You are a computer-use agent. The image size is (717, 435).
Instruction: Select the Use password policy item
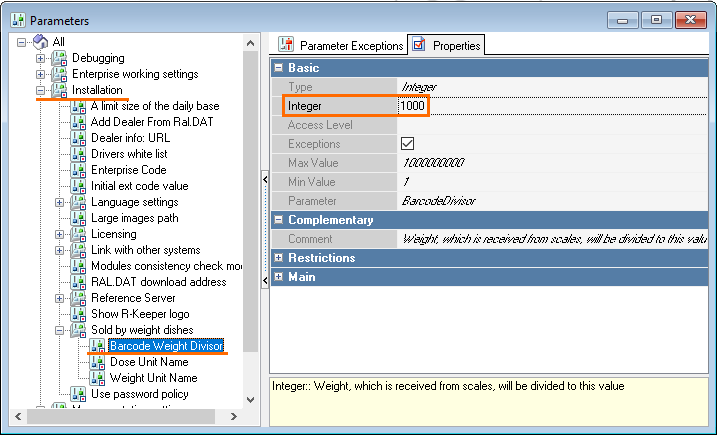point(139,394)
